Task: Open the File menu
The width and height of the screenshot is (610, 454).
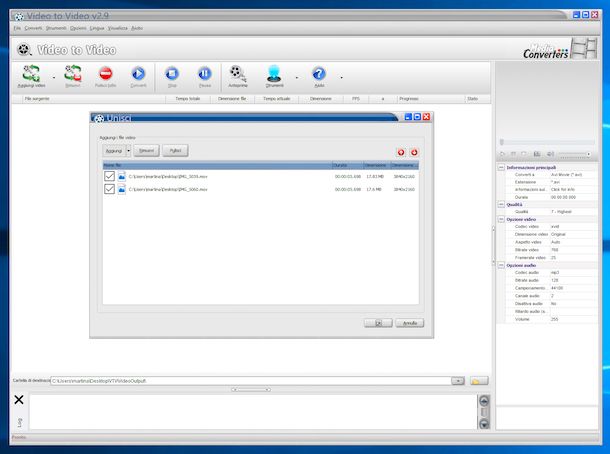Action: click(x=17, y=28)
